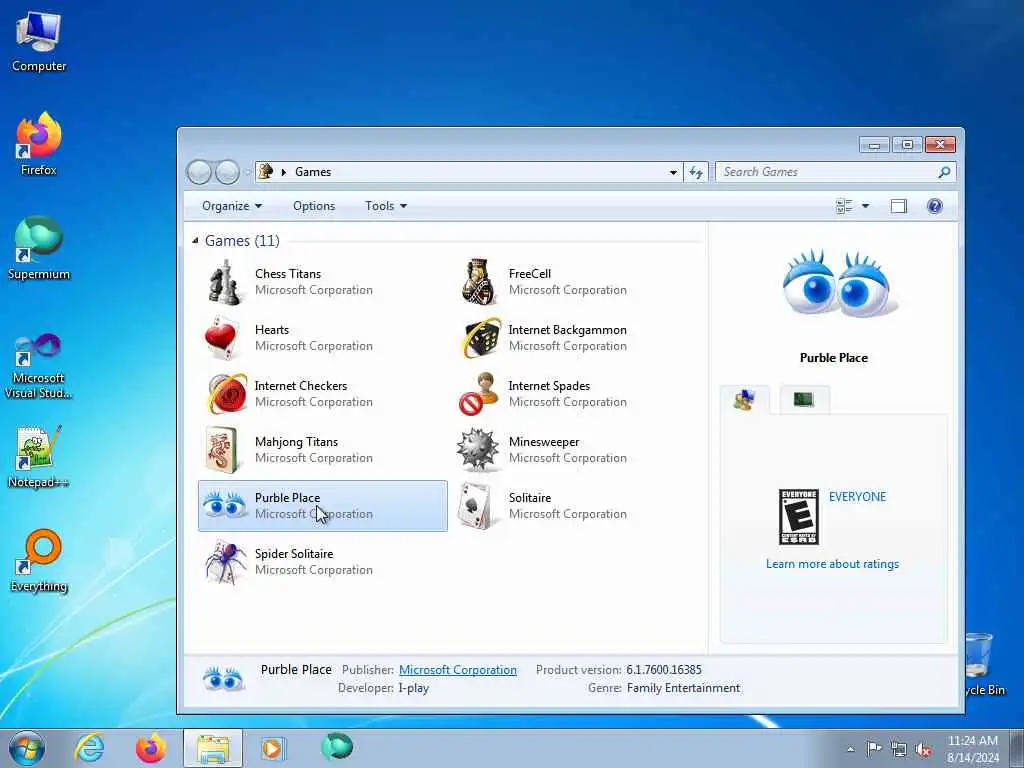Select the Solitaire card icon
Image resolution: width=1024 pixels, height=768 pixels.
pyautogui.click(x=475, y=505)
